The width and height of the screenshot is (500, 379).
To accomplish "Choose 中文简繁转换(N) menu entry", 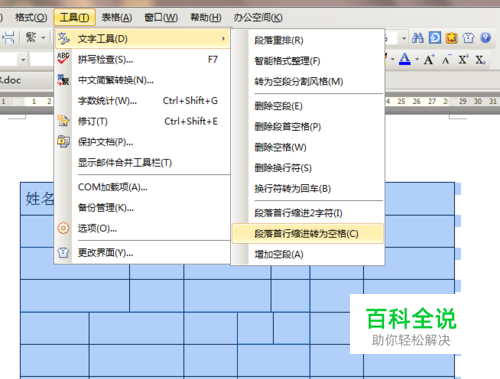I will pos(143,80).
